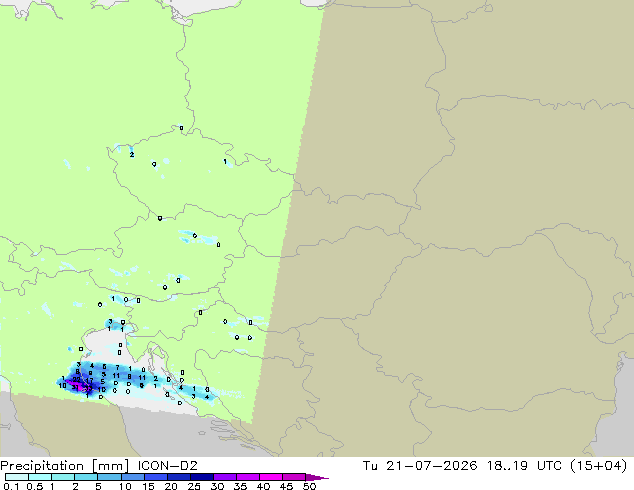Select the 10–15 mm blue legend swatch
634x490 pixels.
tap(133, 477)
